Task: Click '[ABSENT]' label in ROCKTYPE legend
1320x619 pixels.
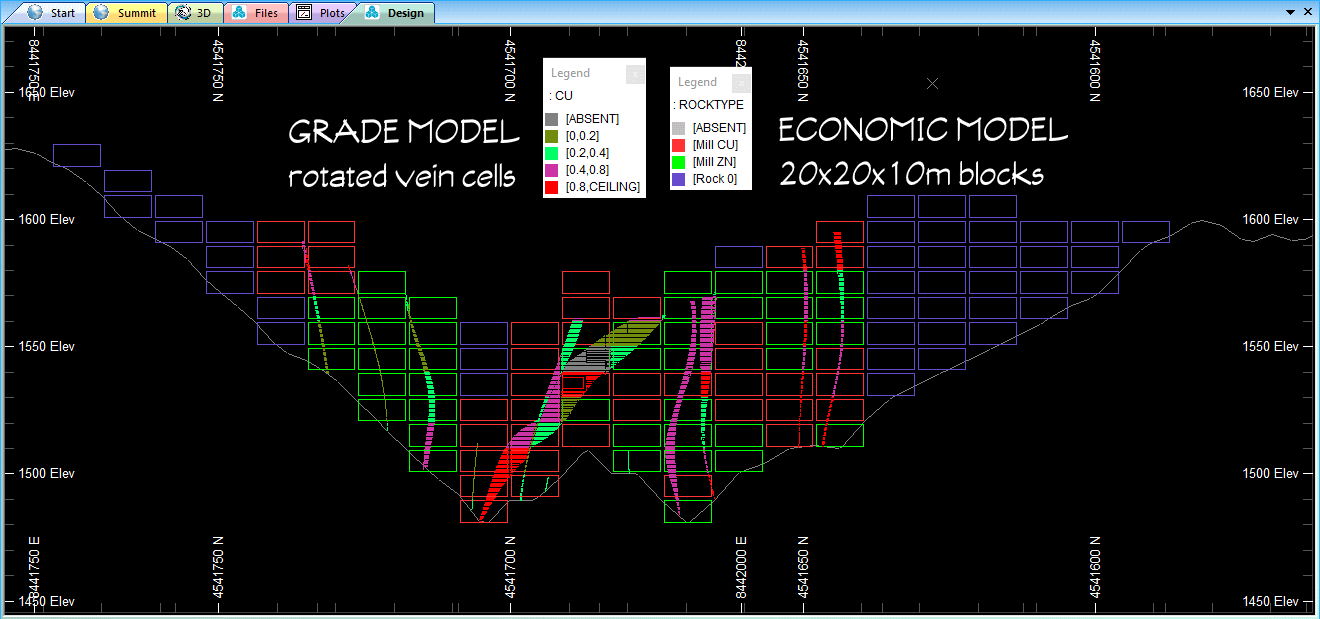Action: coord(719,128)
